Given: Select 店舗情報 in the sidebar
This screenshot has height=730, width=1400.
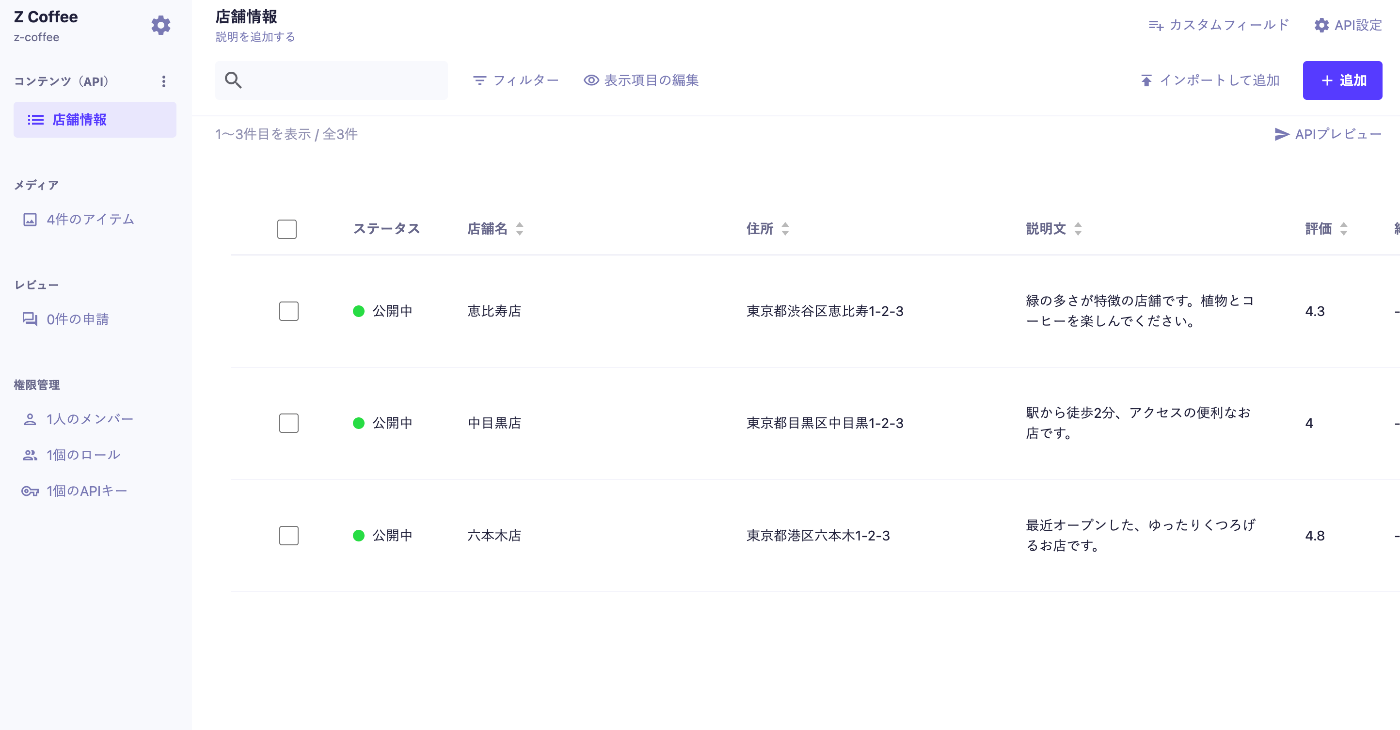Looking at the screenshot, I should tap(94, 119).
